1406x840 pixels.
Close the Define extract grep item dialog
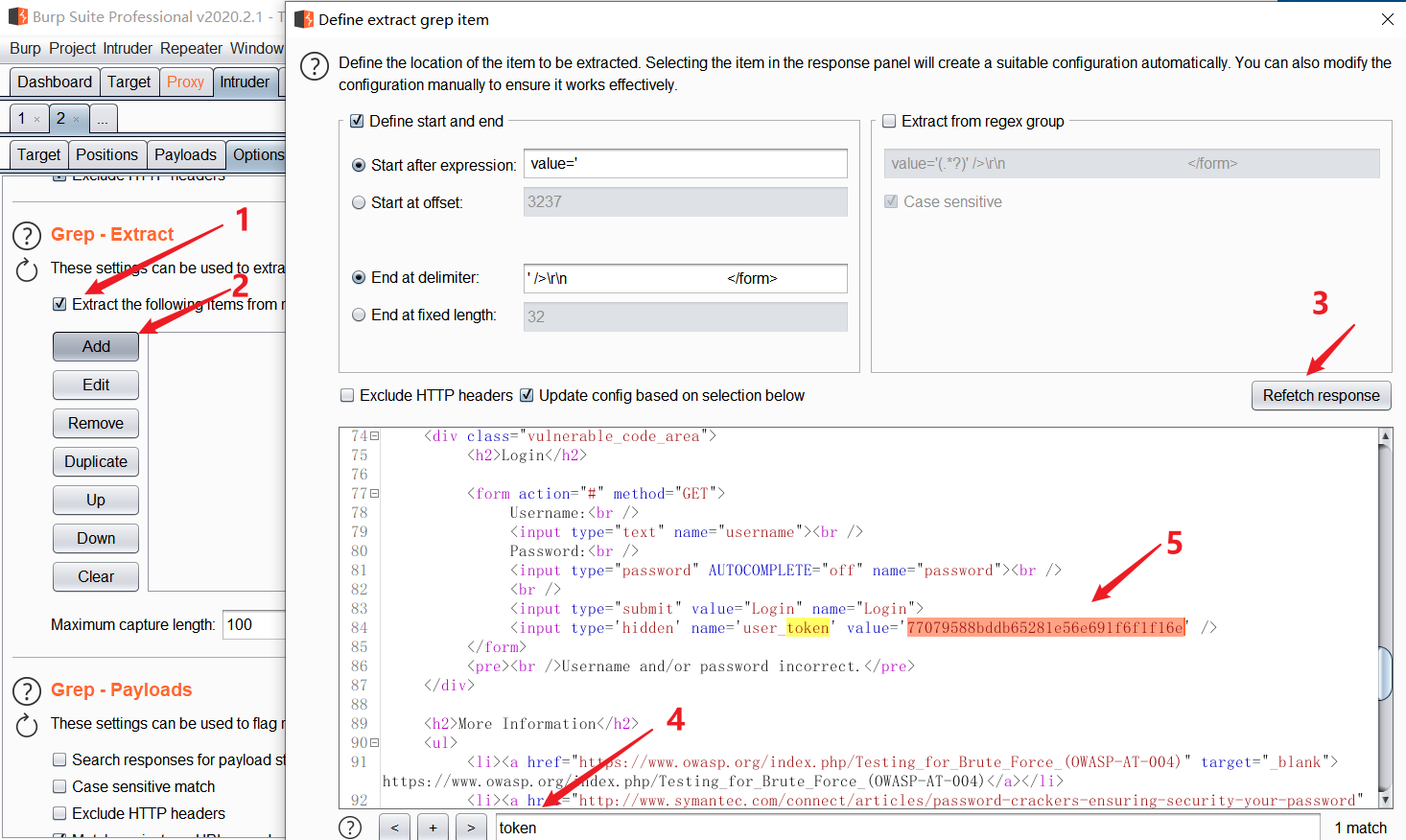tap(1387, 19)
